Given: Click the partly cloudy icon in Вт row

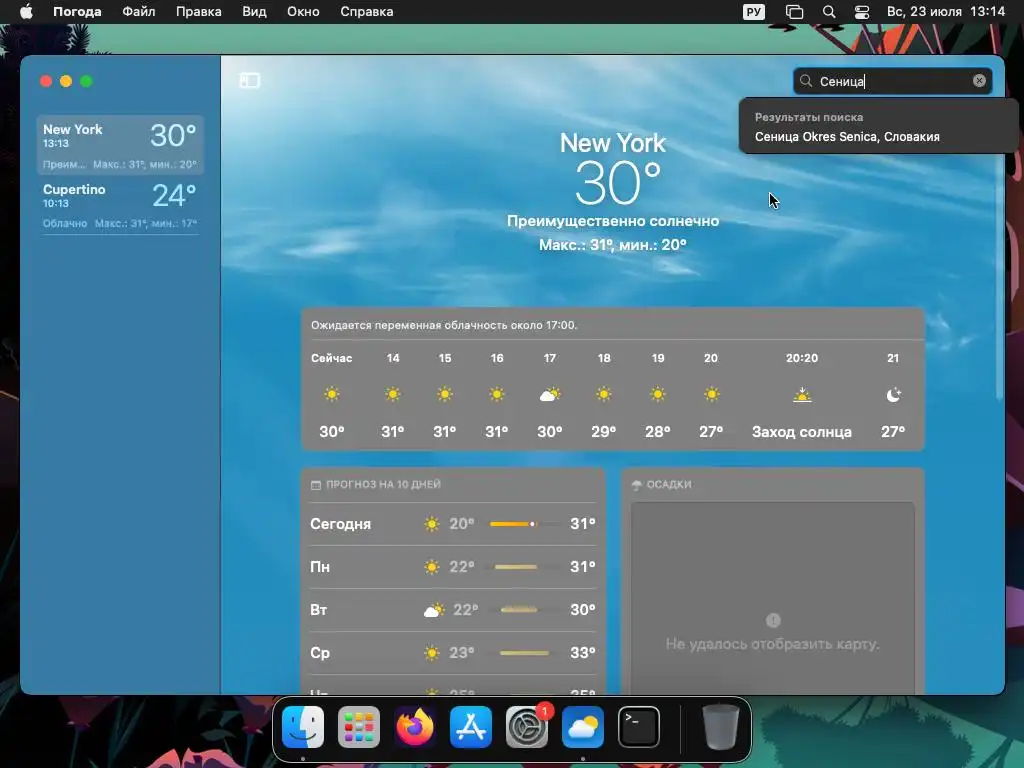Looking at the screenshot, I should [x=434, y=610].
